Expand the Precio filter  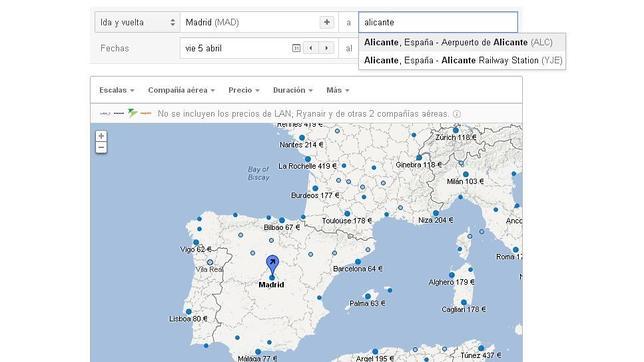pyautogui.click(x=244, y=90)
